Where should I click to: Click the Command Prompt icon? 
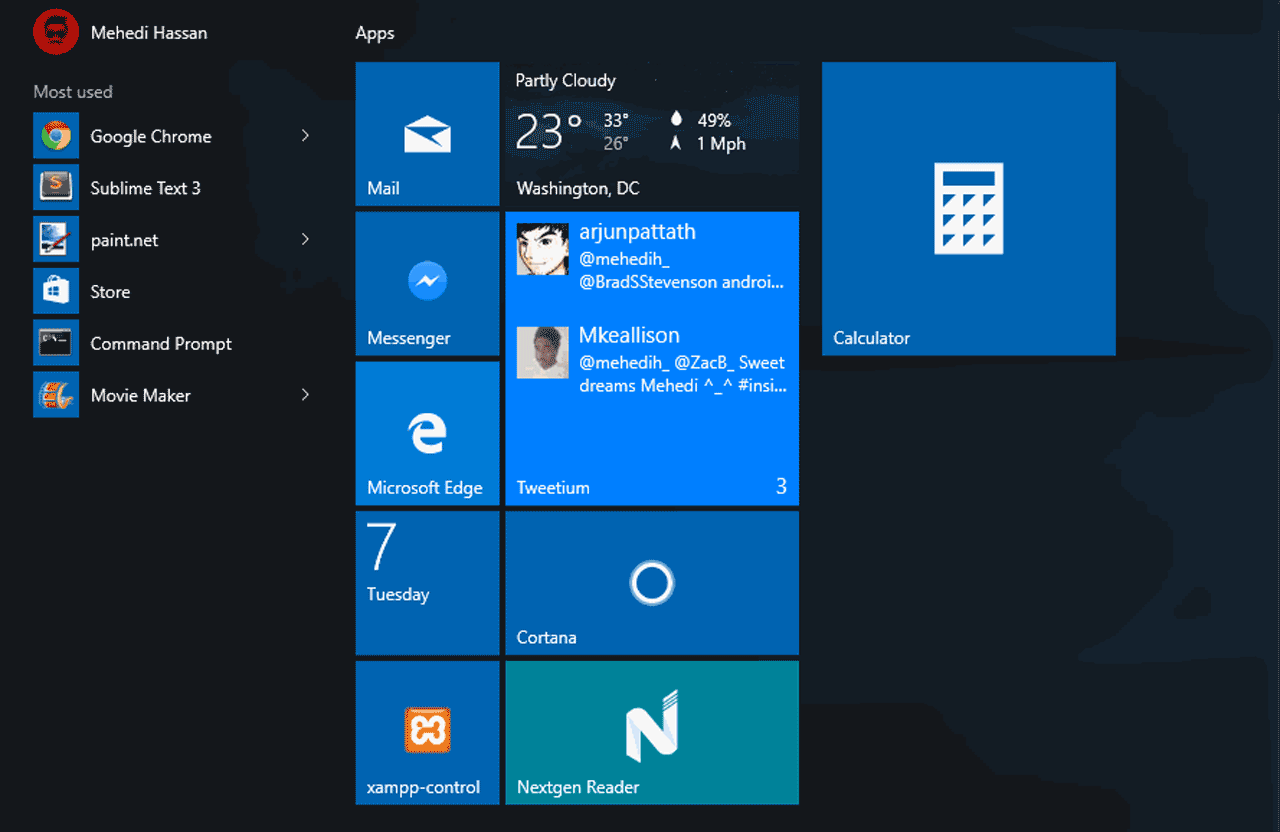coord(56,343)
